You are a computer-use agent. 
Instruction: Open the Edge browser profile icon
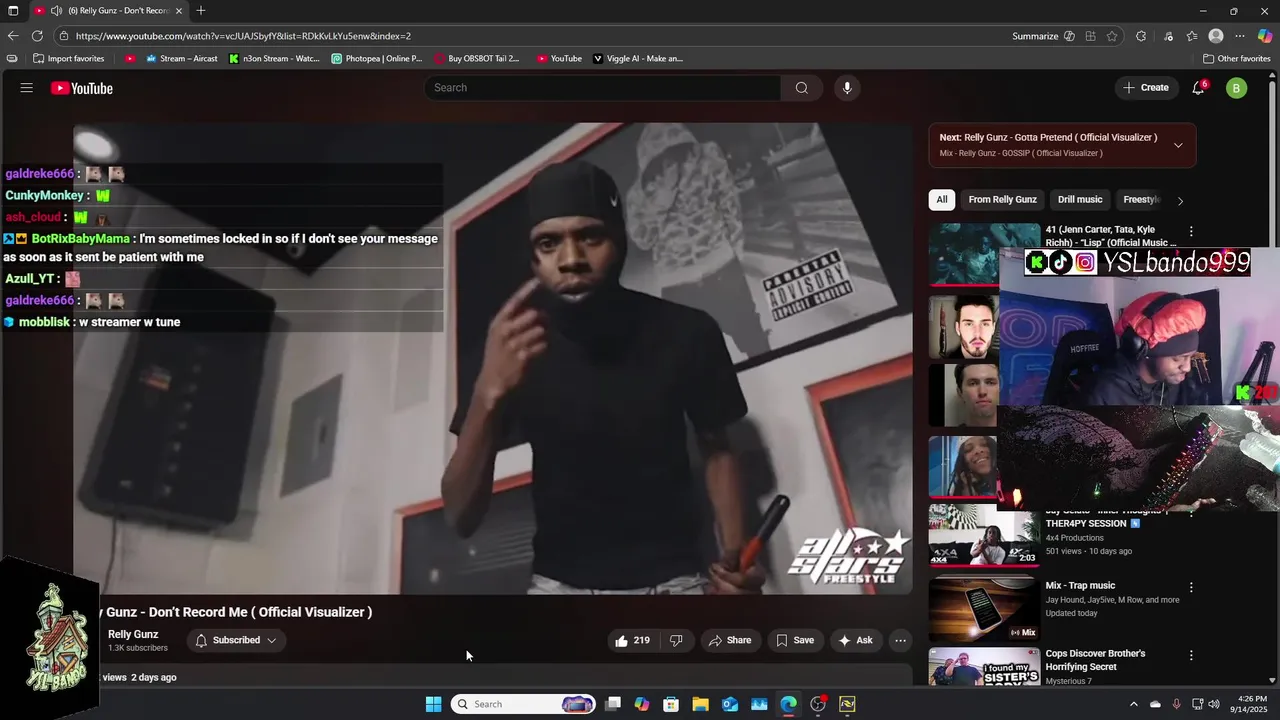click(x=1216, y=36)
